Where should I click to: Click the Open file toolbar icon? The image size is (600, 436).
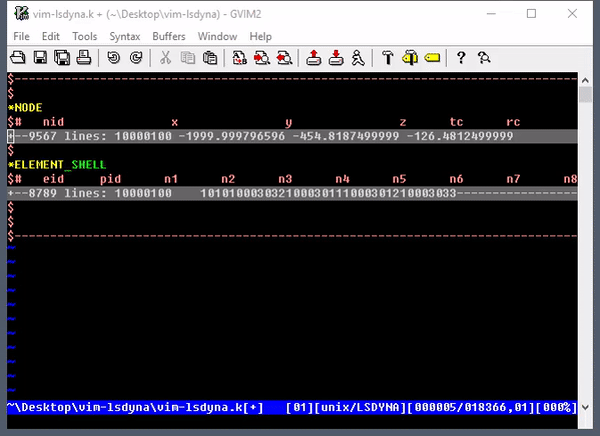click(x=18, y=58)
